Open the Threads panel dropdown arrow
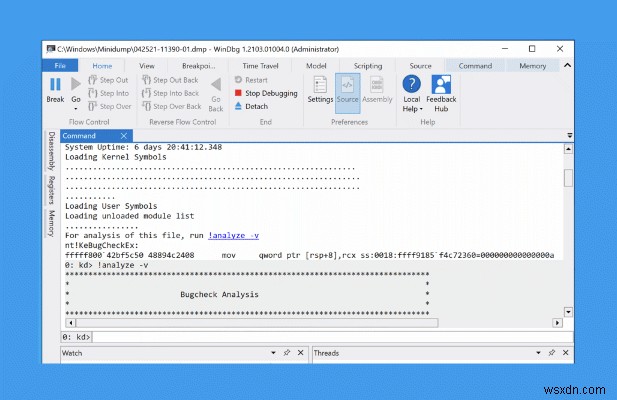The height and width of the screenshot is (400, 617). (x=538, y=353)
